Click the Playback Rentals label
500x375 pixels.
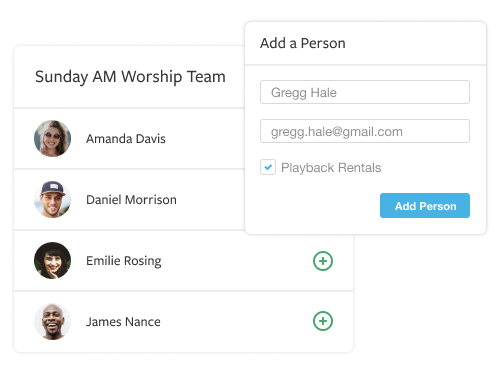pos(331,168)
